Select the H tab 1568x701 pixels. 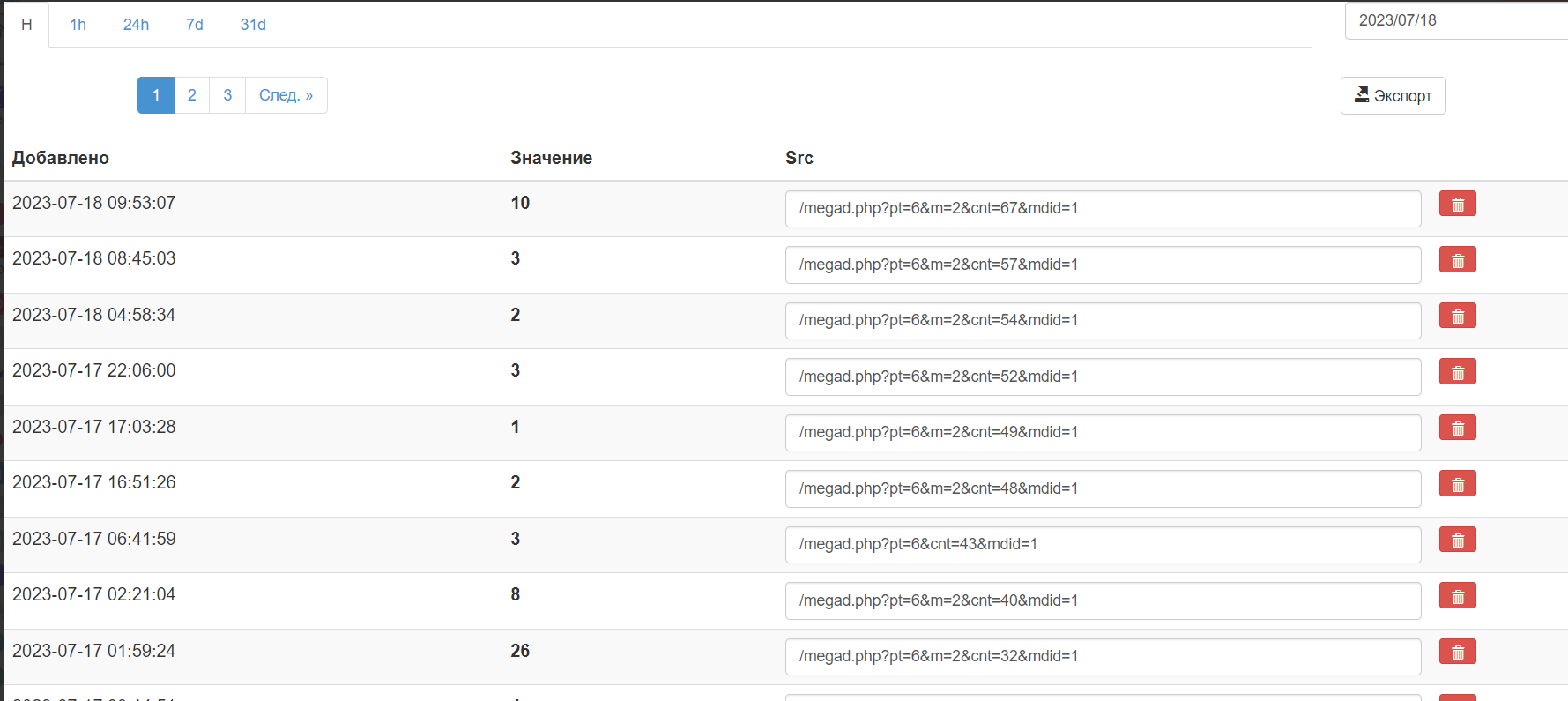(x=26, y=25)
